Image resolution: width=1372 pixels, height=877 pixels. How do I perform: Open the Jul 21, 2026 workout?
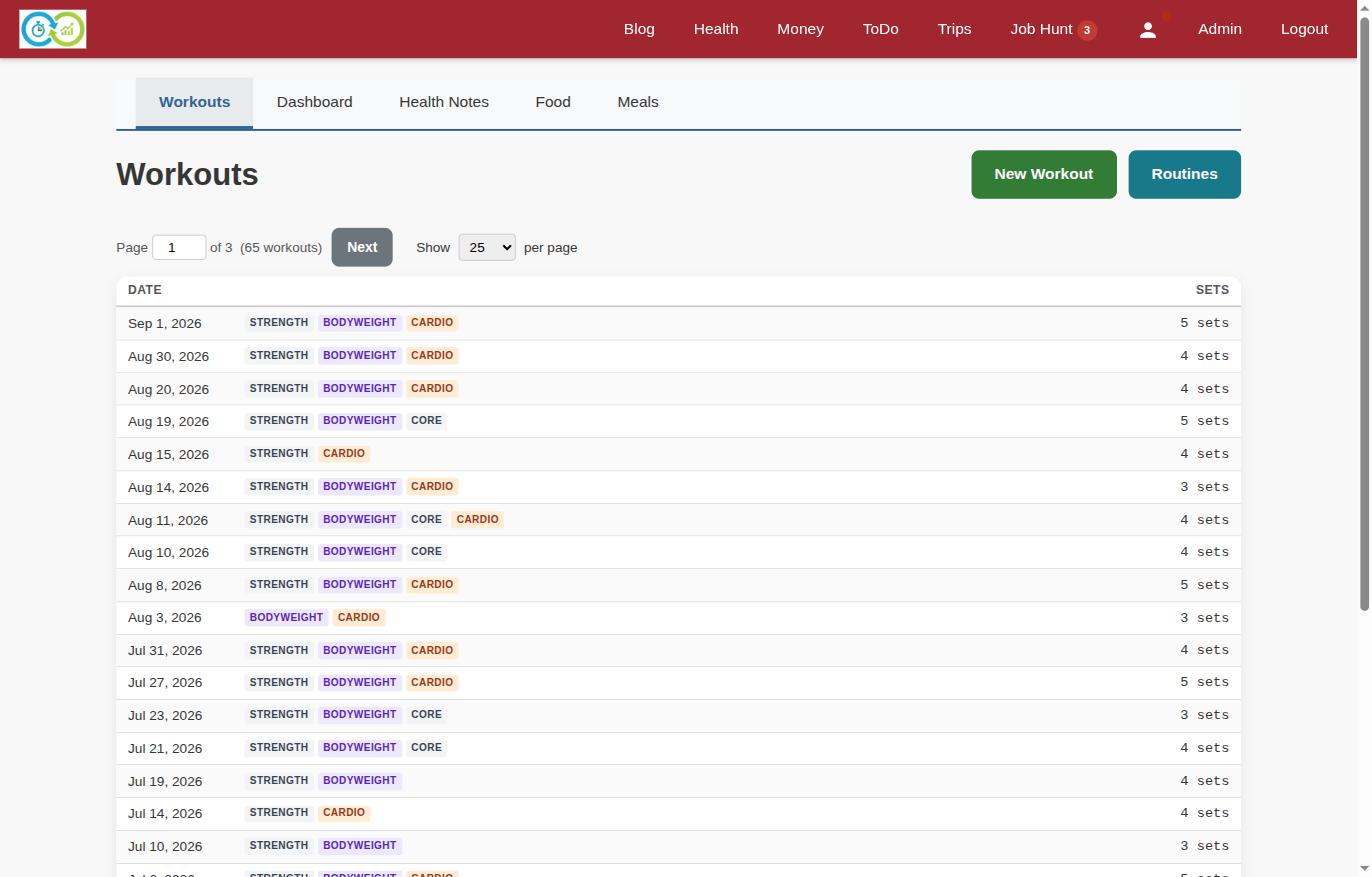678,748
